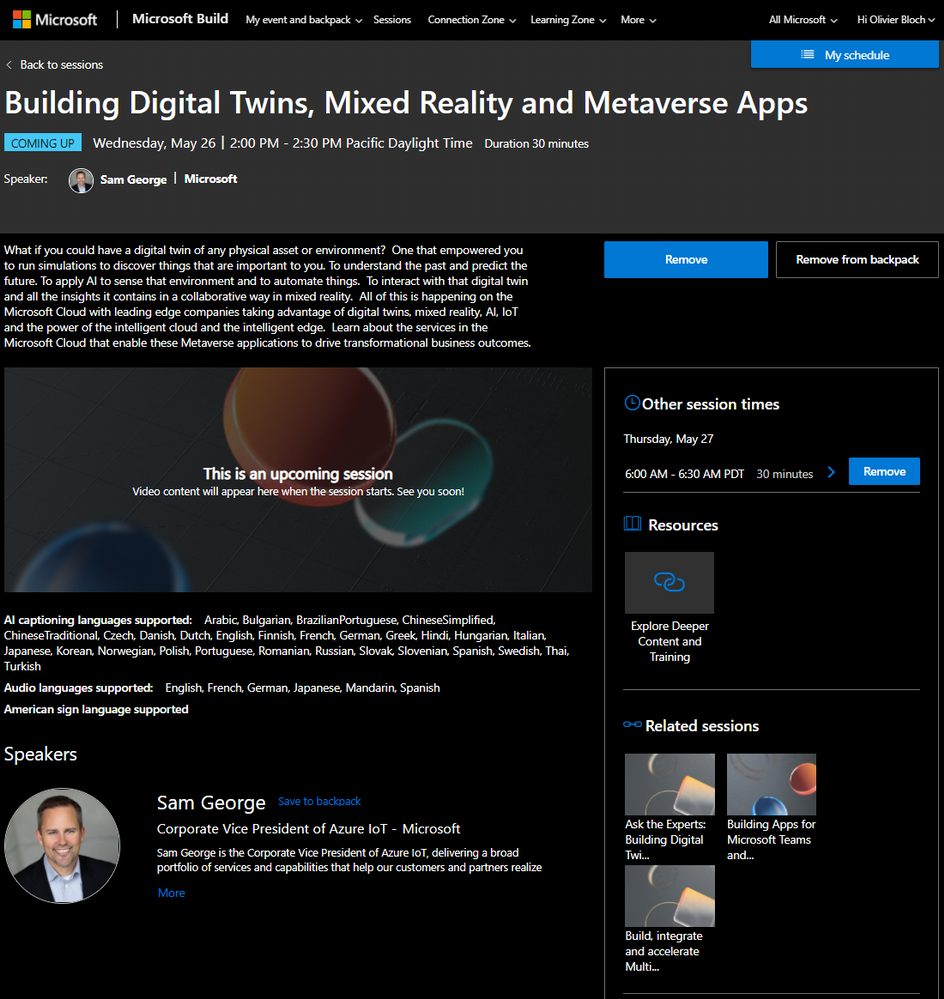Click the American sign language supported line
The width and height of the screenshot is (944, 999).
96,709
